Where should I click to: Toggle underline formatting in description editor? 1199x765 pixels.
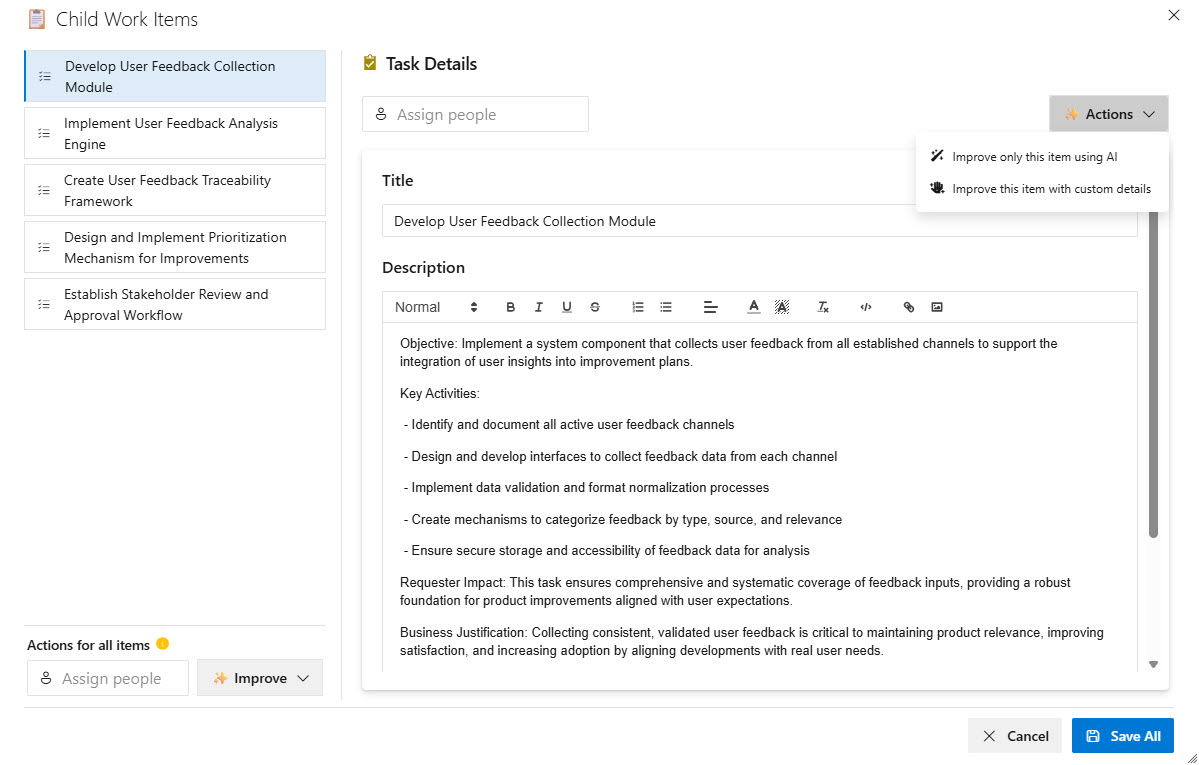567,307
